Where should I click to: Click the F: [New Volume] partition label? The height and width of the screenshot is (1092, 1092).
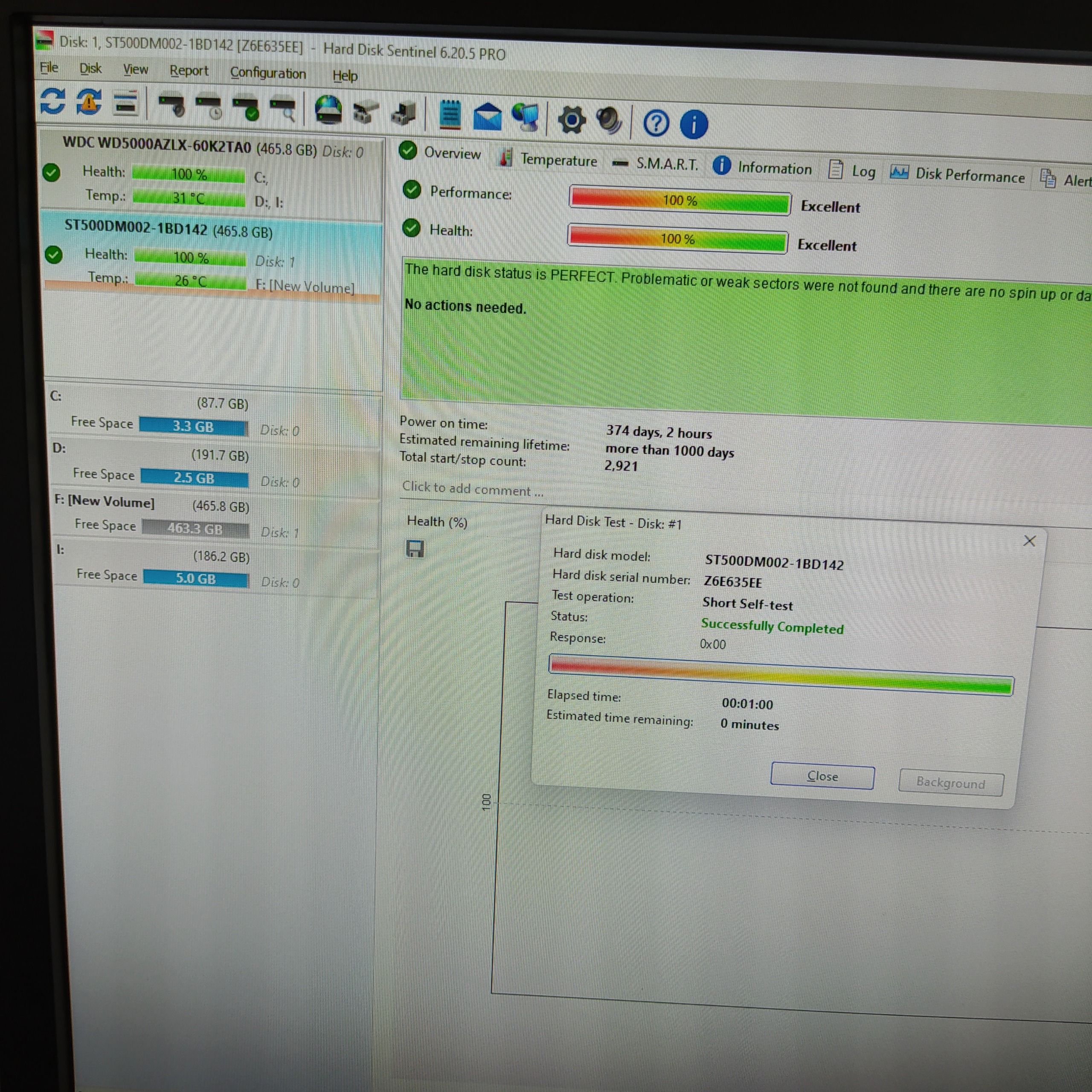click(104, 501)
